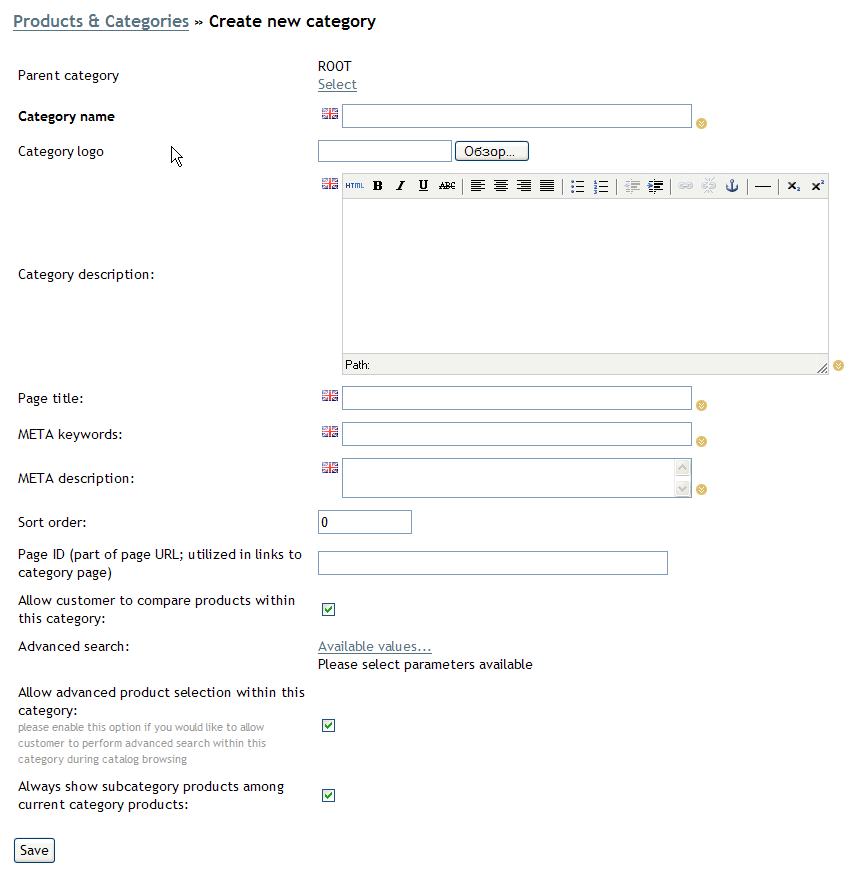Apply italic formatting in description editor
The height and width of the screenshot is (876, 864).
400,186
